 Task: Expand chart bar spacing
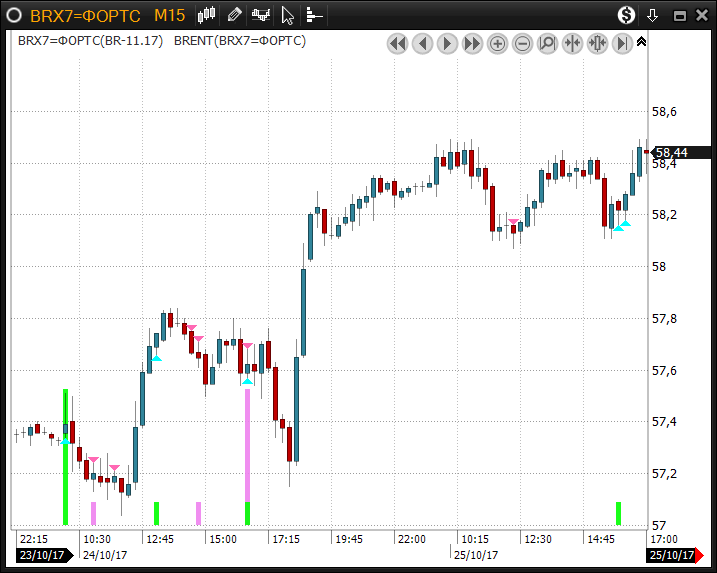pyautogui.click(x=597, y=43)
